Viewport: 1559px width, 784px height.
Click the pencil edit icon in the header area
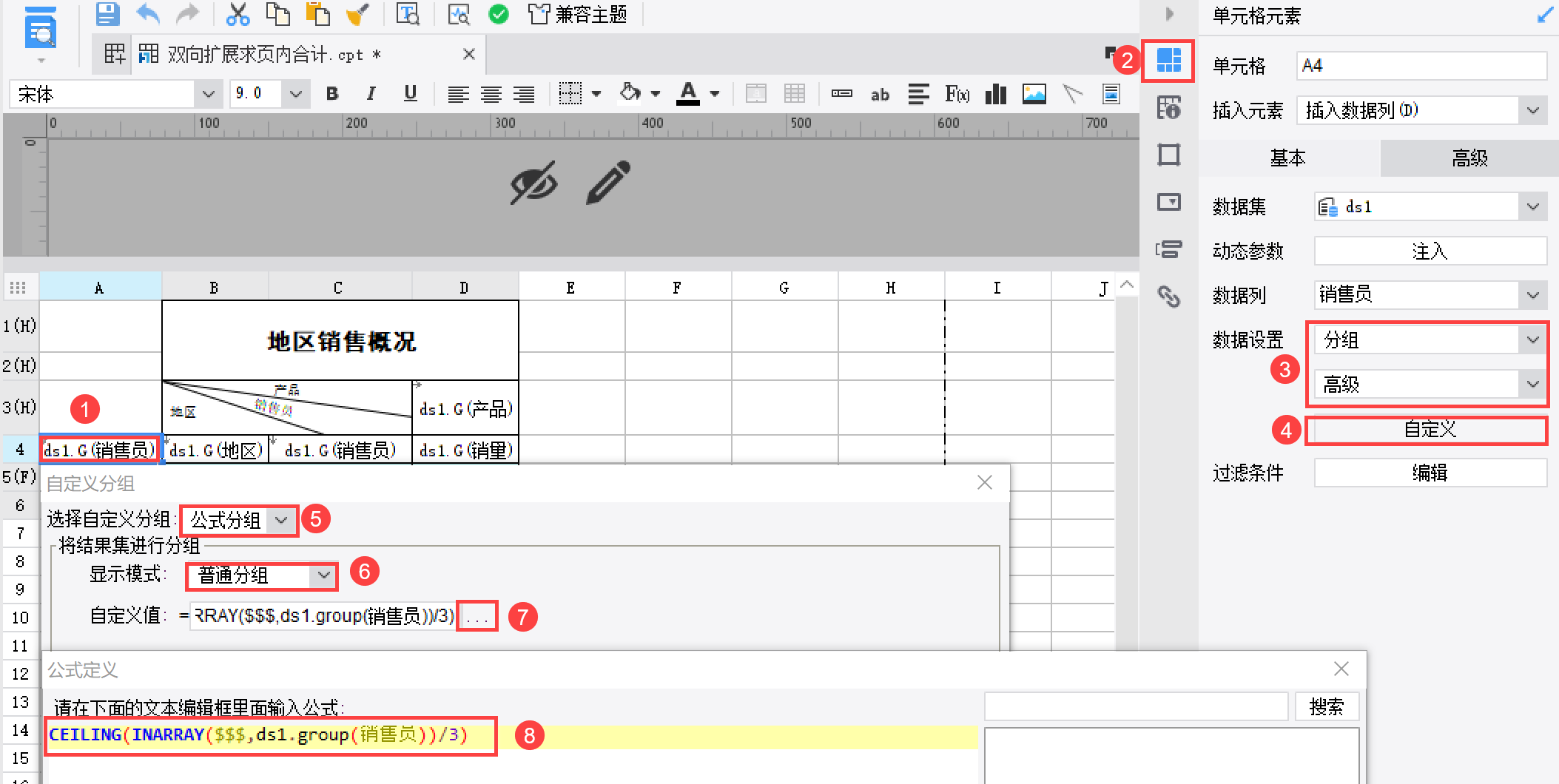608,182
